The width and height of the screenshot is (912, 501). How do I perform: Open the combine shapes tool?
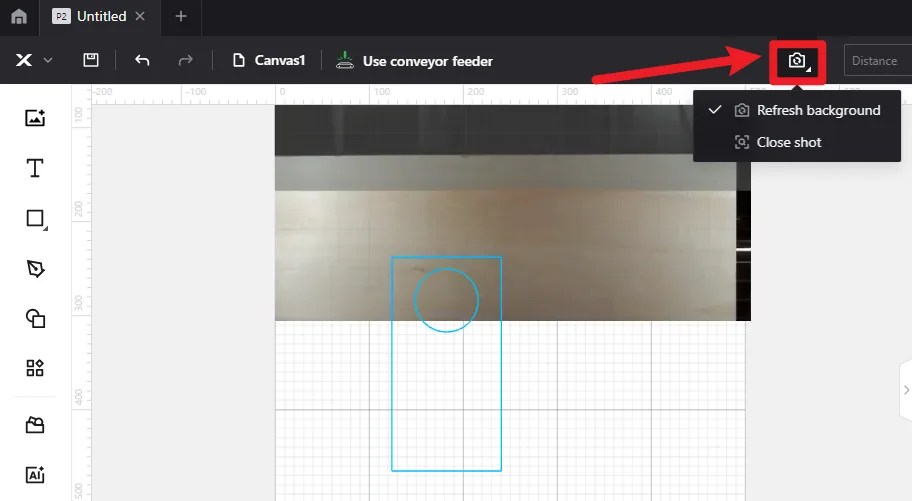(x=35, y=318)
